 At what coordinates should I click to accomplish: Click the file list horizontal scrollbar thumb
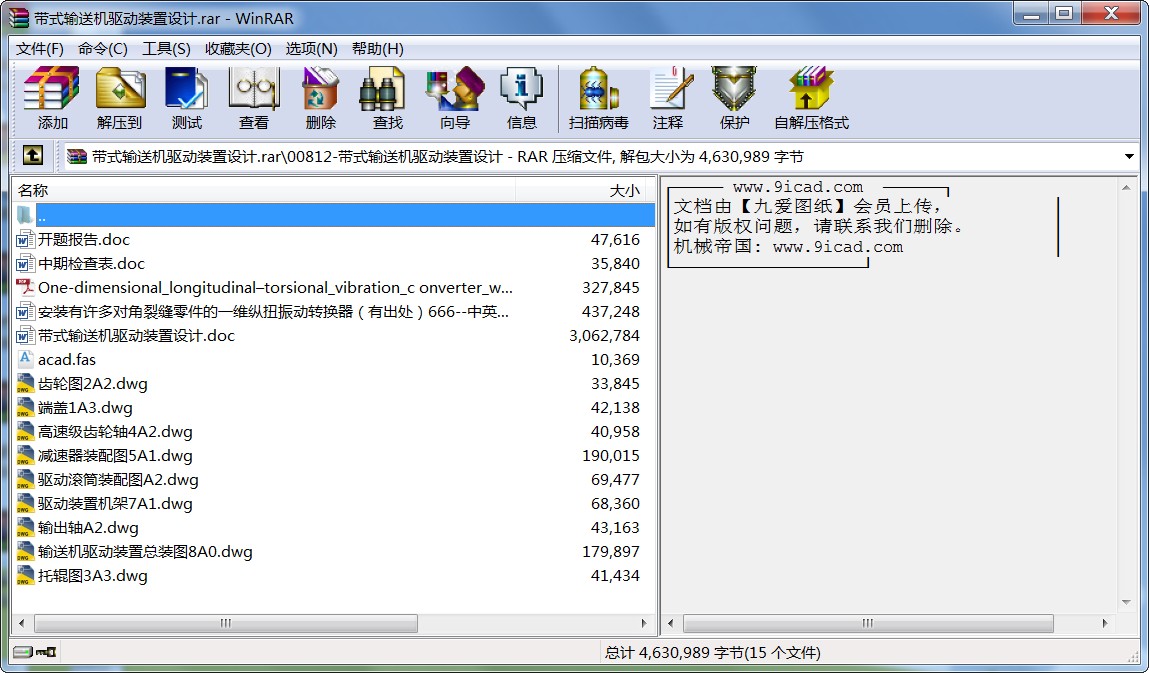[226, 623]
